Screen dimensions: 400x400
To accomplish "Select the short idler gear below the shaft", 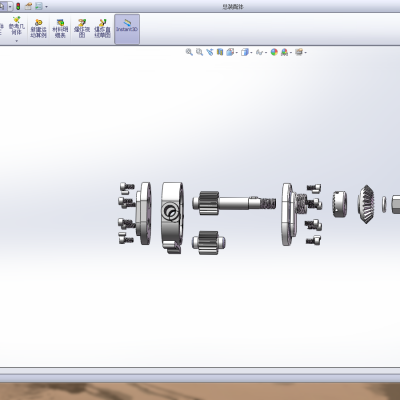I will pyautogui.click(x=209, y=243).
